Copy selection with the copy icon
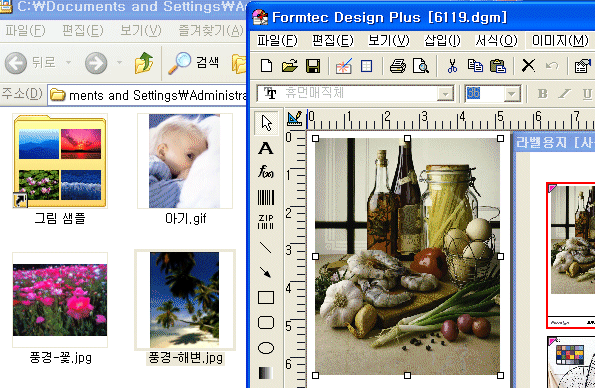Viewport: 595px width, 388px height. point(475,66)
